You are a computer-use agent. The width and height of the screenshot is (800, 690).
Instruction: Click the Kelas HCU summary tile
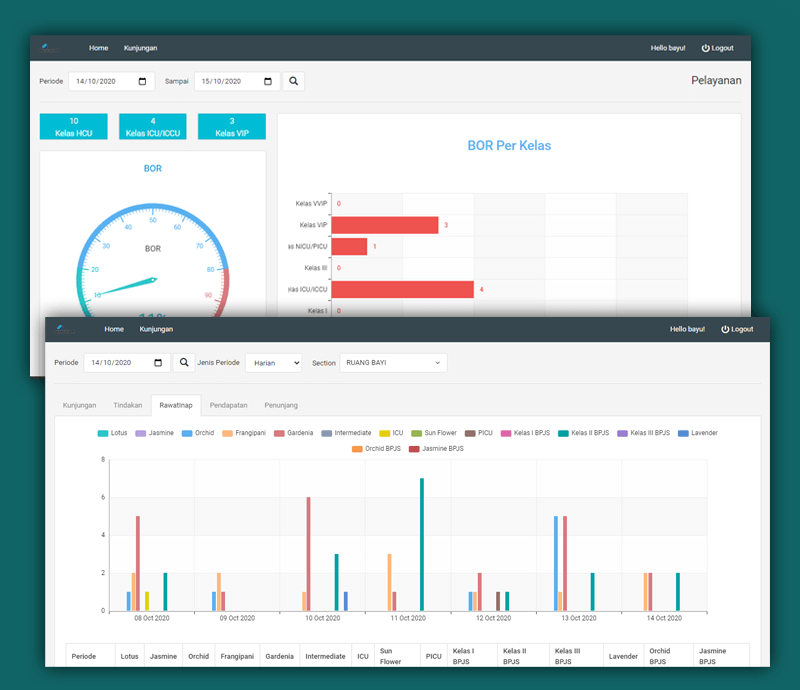pos(74,126)
